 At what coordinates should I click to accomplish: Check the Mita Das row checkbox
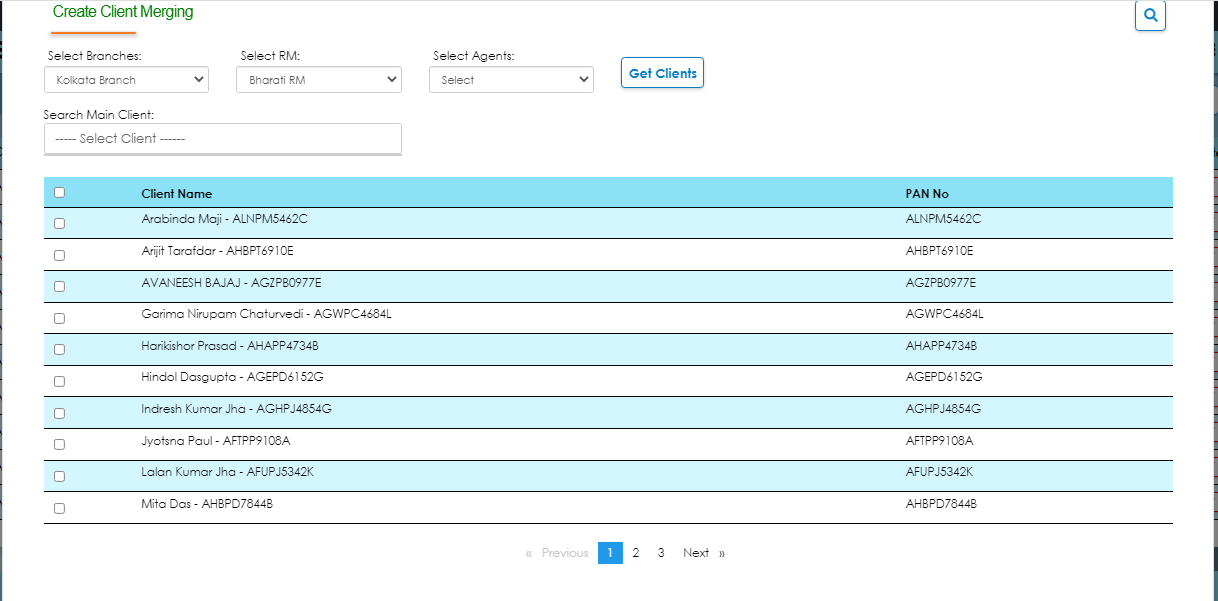click(59, 508)
